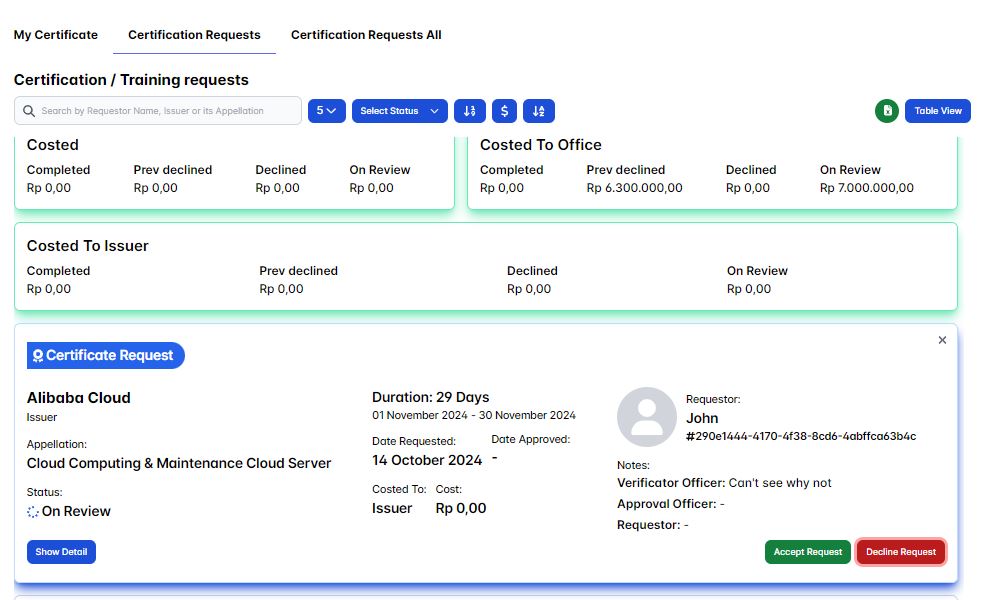Open the page size dropdown showing 5

326,111
